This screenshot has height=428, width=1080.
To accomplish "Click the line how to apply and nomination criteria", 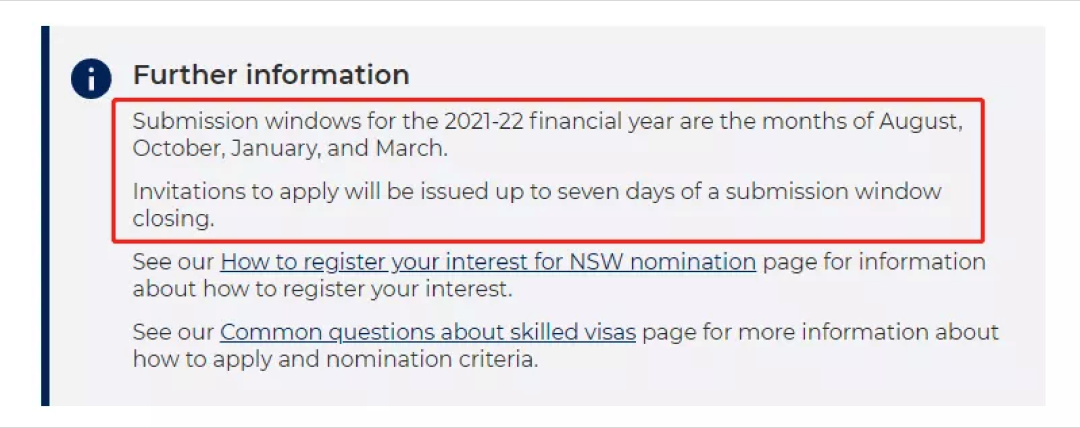I will [x=335, y=360].
